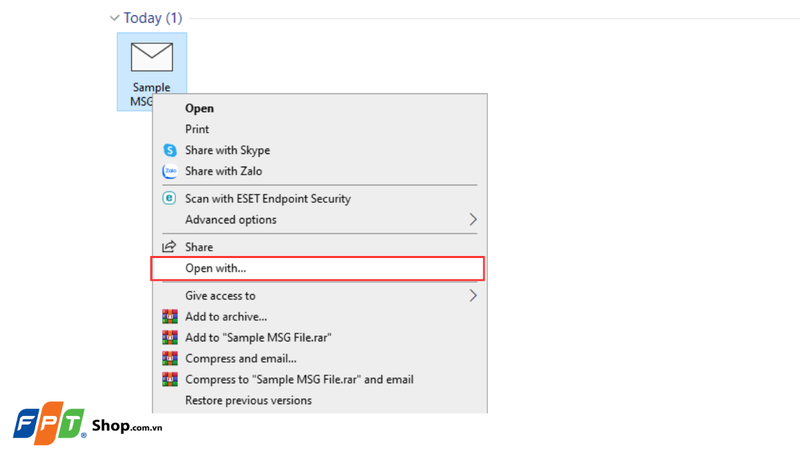Select Restore previous versions
800x450 pixels.
click(x=248, y=401)
